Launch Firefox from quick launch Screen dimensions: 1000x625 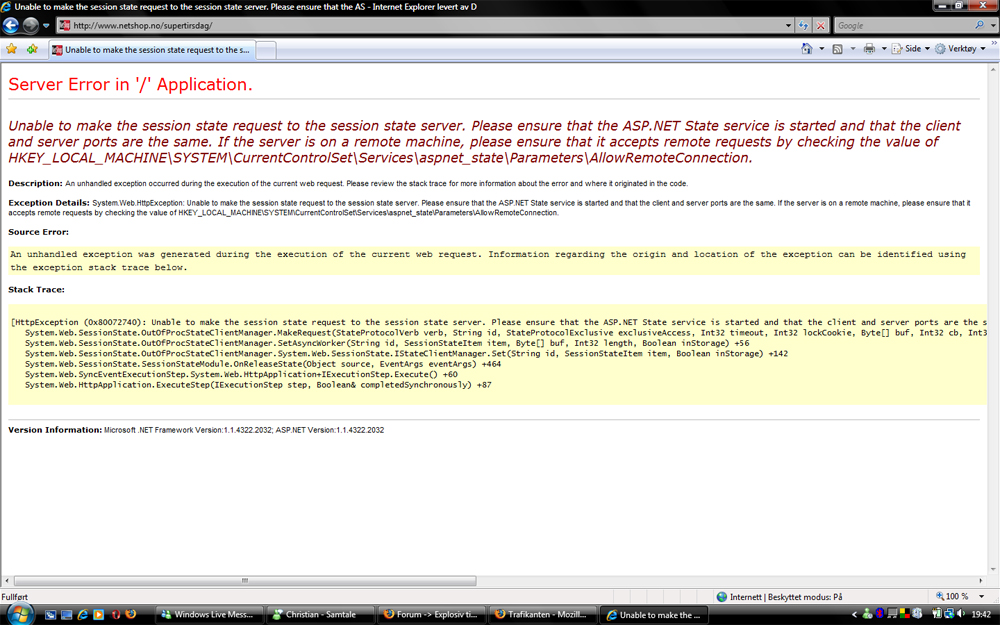pyautogui.click(x=131, y=615)
